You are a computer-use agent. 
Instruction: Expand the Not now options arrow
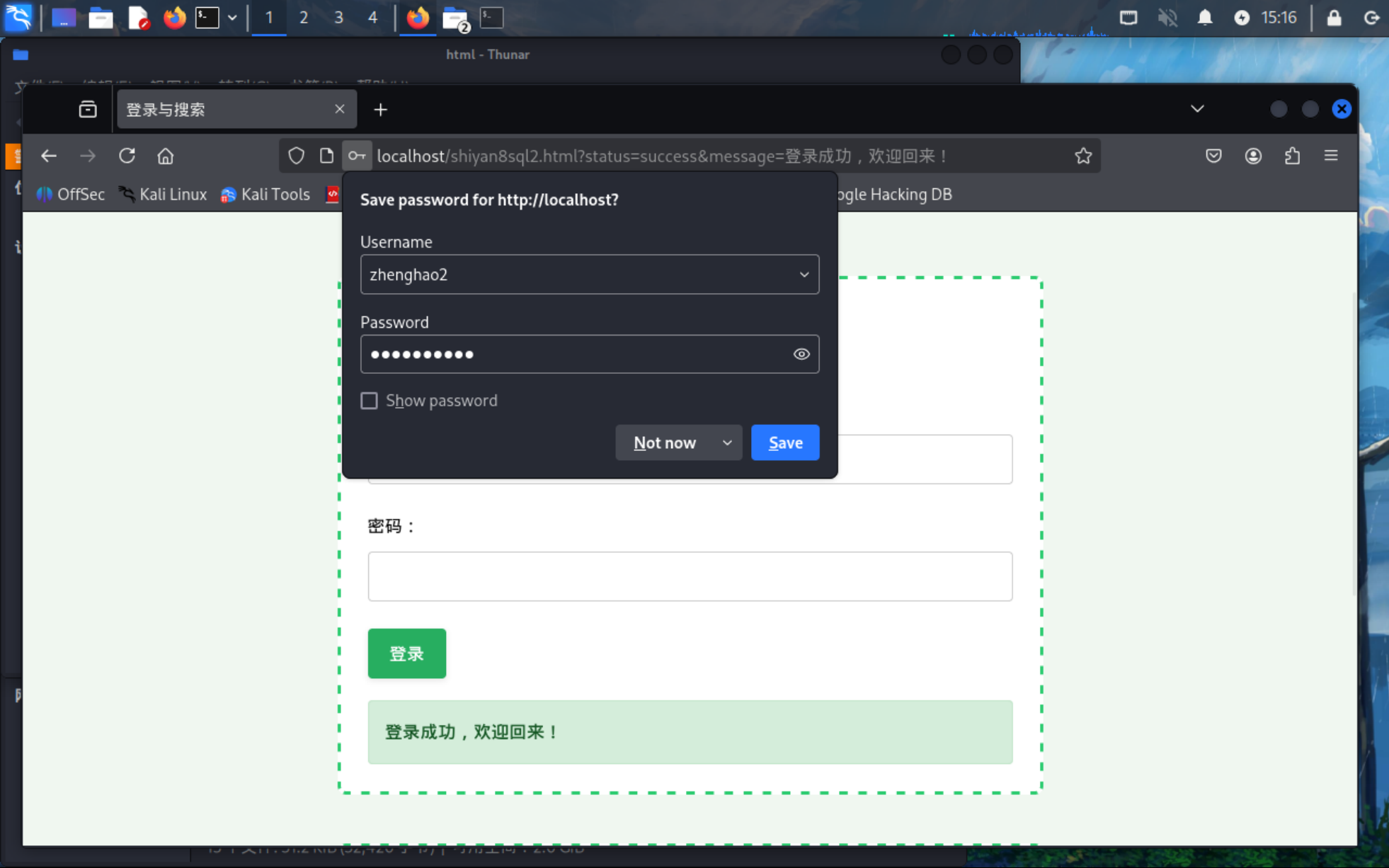pyautogui.click(x=727, y=443)
